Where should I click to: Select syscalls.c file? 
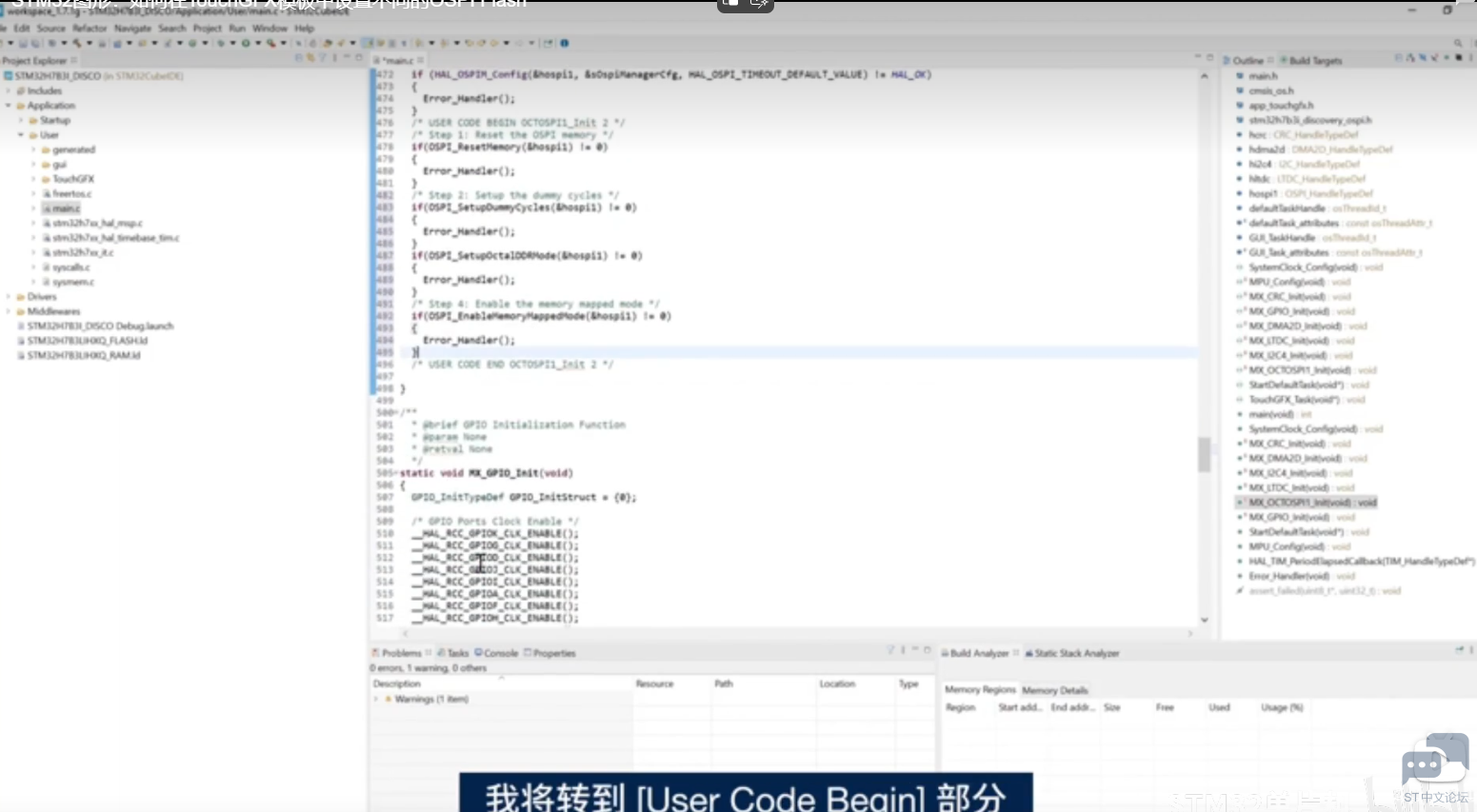[69, 267]
